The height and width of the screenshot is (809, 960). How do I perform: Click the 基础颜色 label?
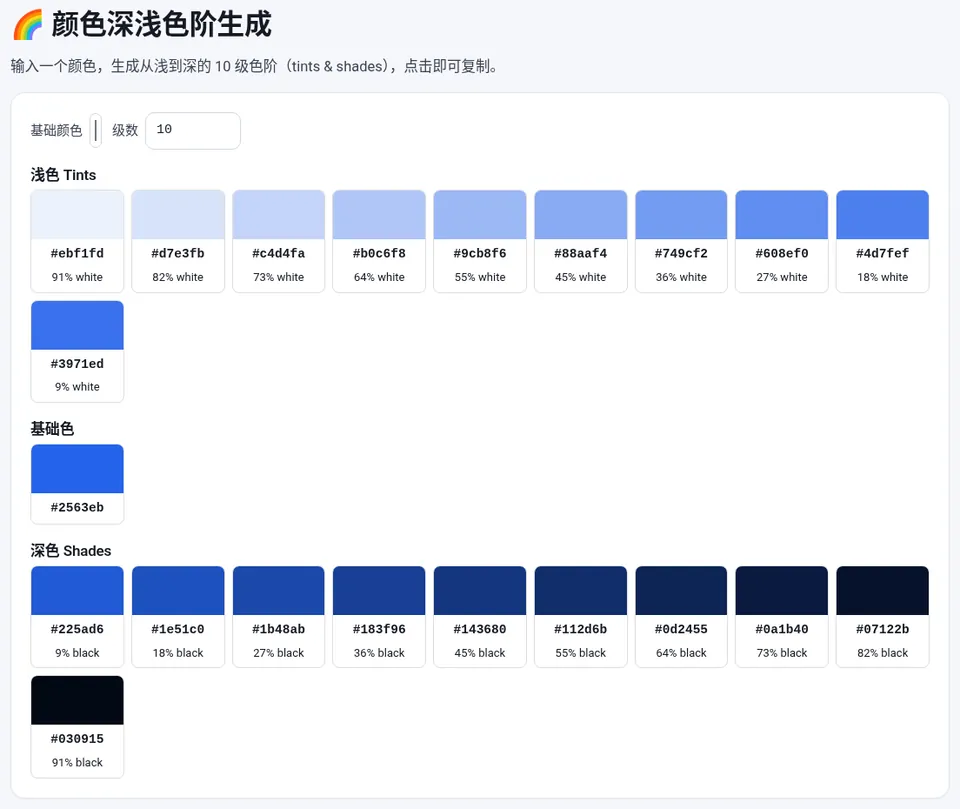[x=56, y=130]
